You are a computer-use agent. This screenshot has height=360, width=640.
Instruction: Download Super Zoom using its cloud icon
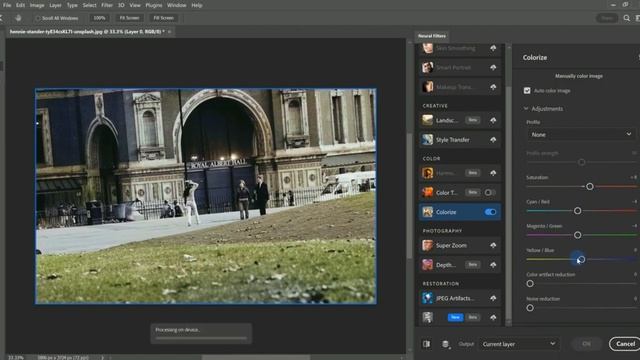[x=493, y=245]
